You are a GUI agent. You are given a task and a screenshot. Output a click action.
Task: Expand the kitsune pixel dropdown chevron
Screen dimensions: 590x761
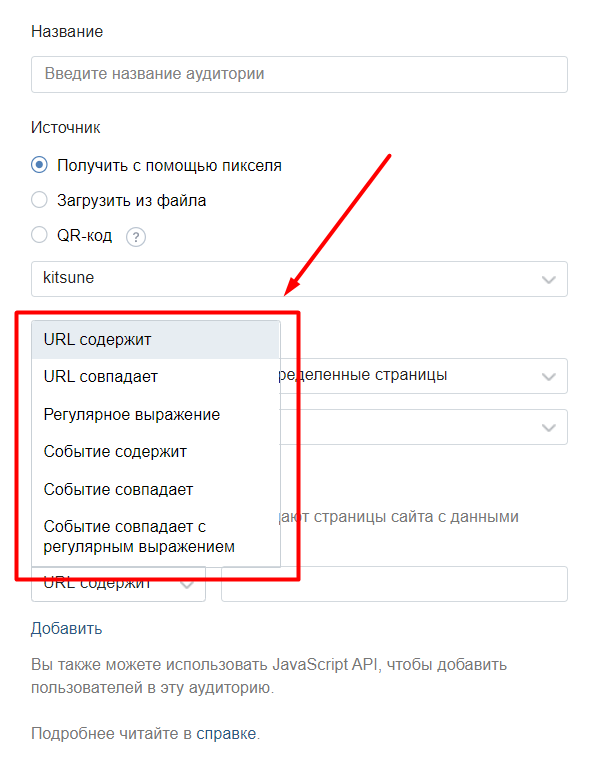[549, 280]
